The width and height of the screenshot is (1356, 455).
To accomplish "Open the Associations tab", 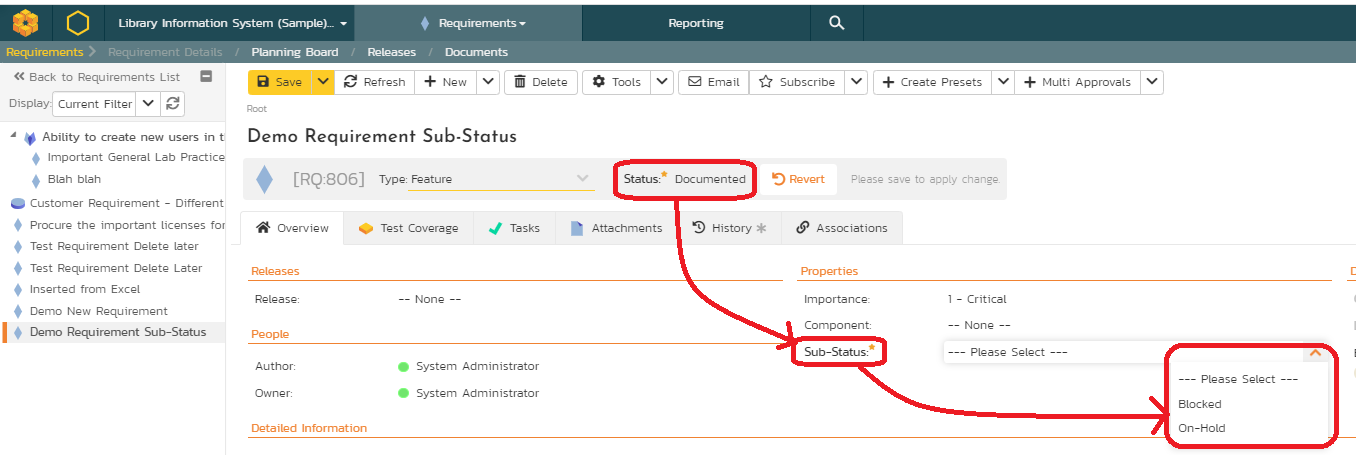I will point(841,228).
